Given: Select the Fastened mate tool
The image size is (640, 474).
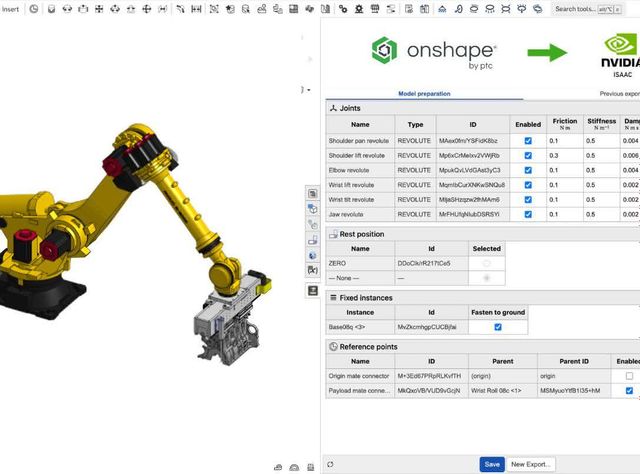Looking at the screenshot, I should [x=51, y=9].
